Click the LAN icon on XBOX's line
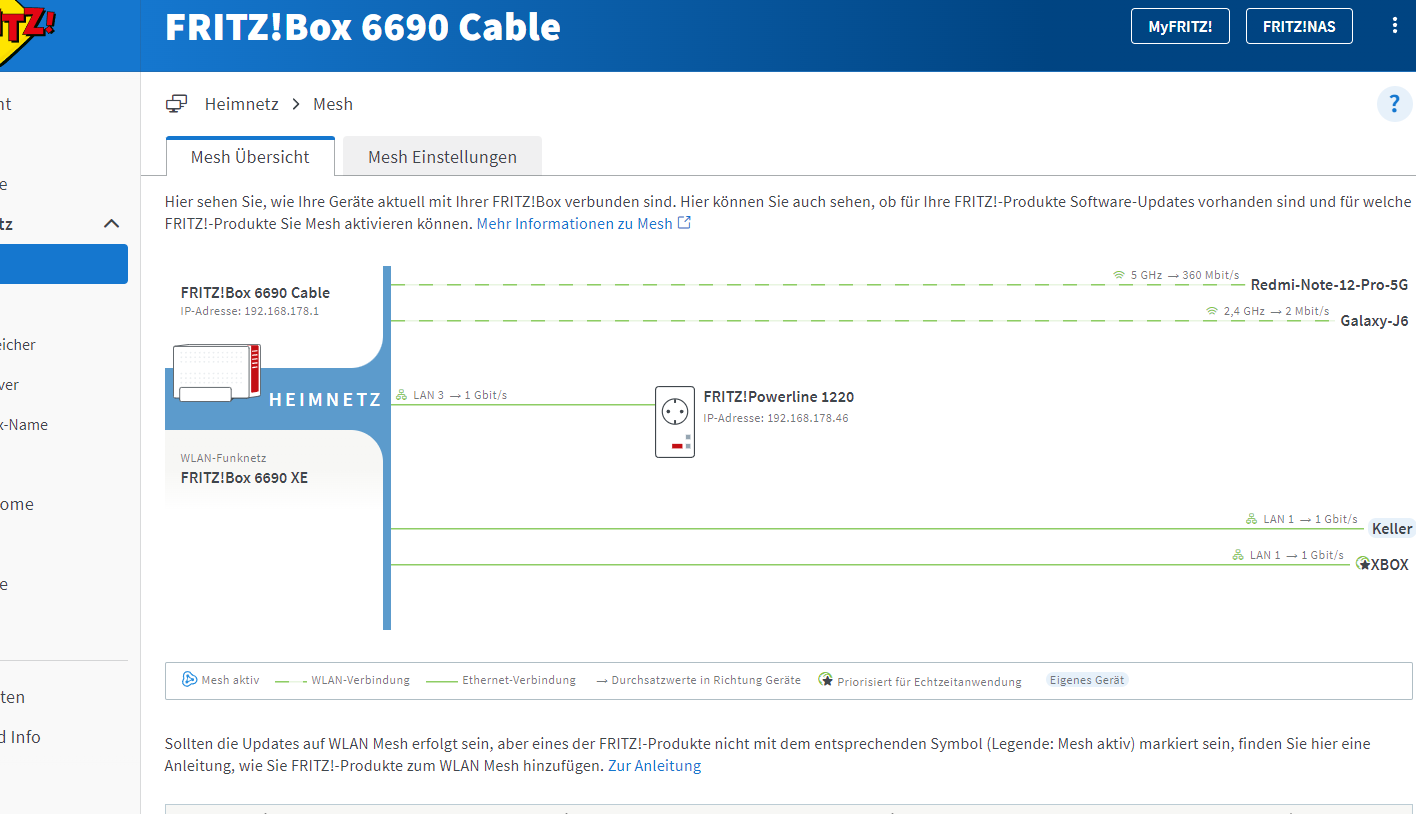Image resolution: width=1416 pixels, height=814 pixels. (x=1238, y=555)
